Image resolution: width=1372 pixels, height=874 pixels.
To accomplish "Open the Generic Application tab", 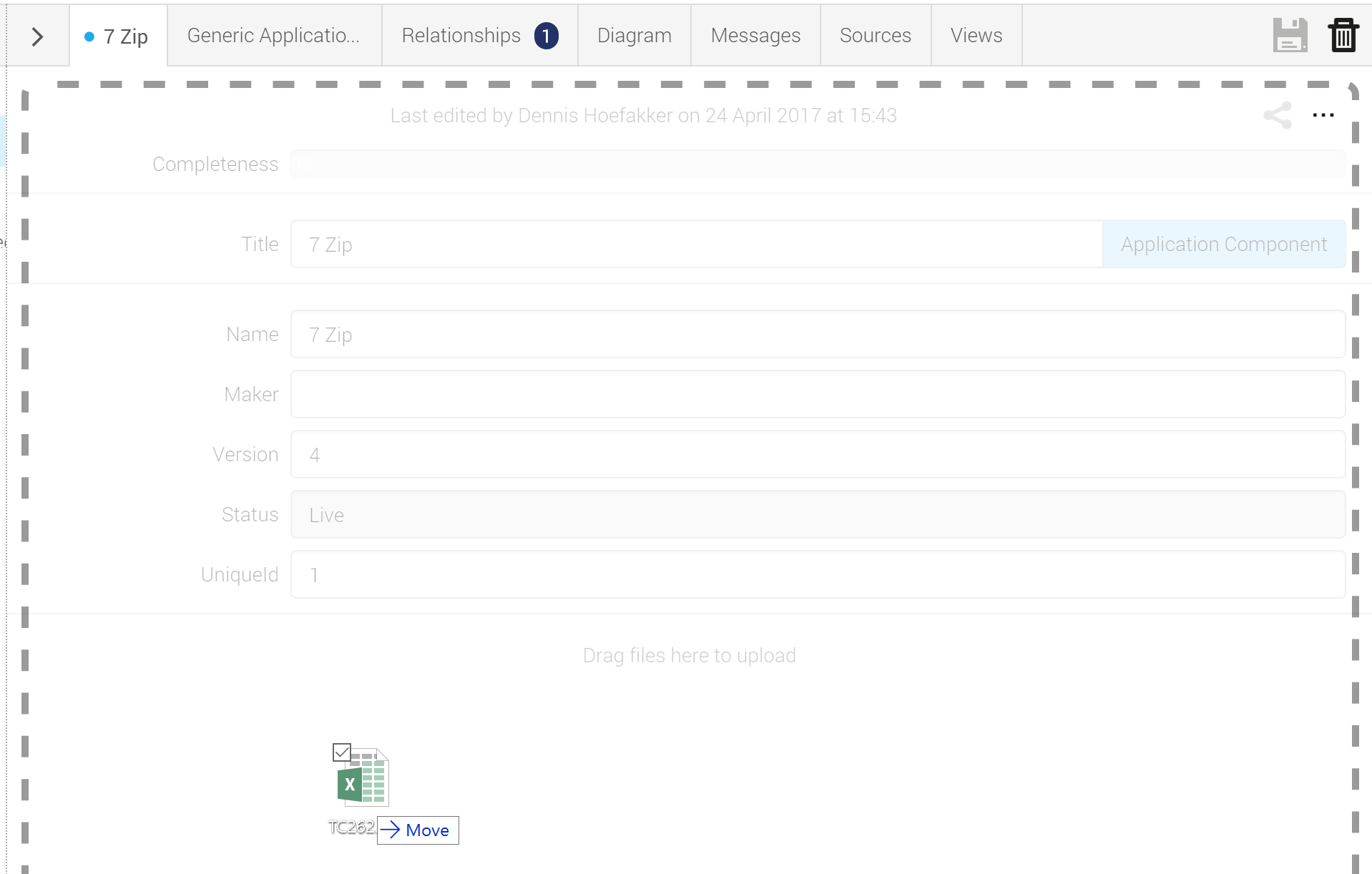I will (x=274, y=36).
